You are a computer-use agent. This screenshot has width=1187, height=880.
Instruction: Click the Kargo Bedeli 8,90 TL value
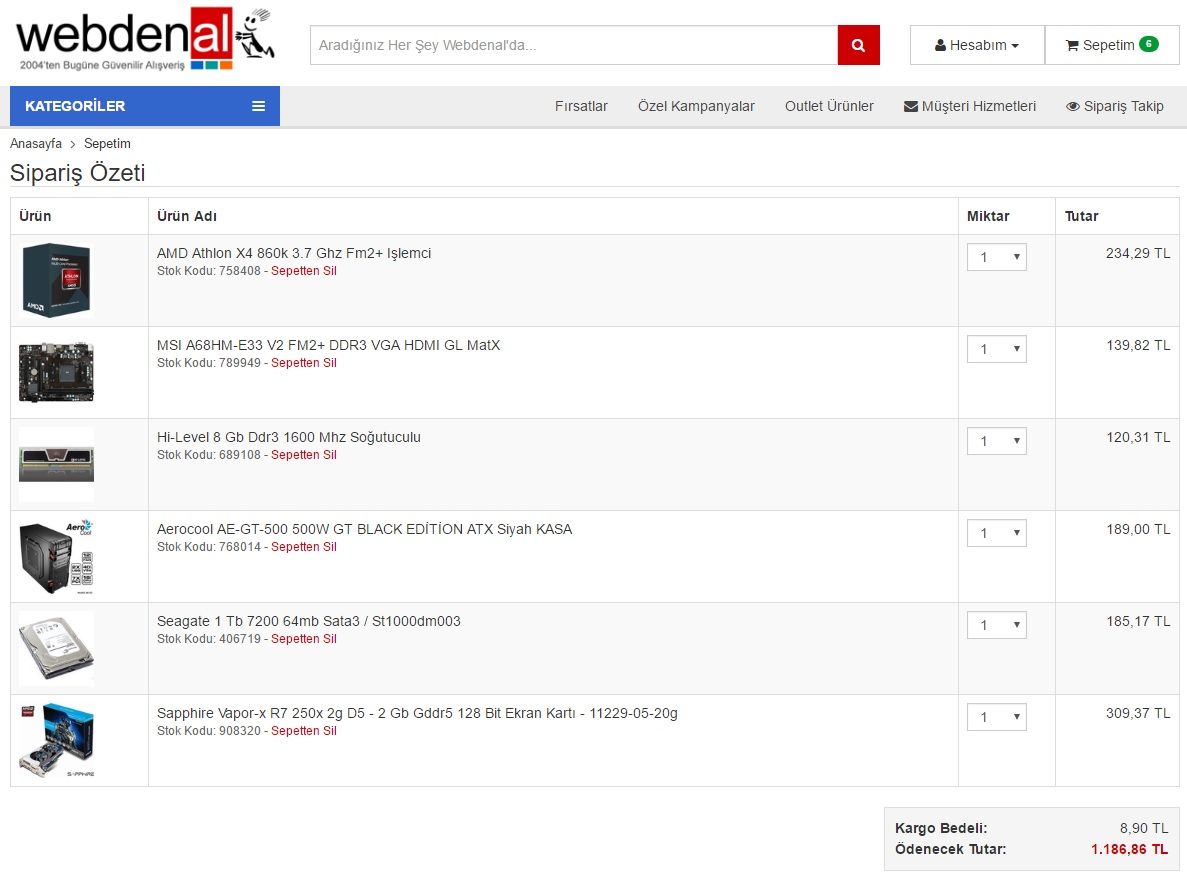tap(1144, 829)
